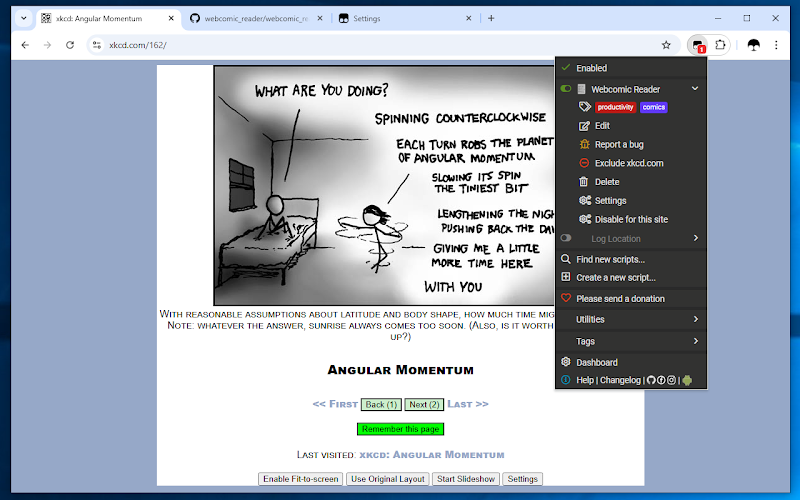Toggle the Webcomic Reader script switch off
This screenshot has height=500, width=800.
pos(565,89)
